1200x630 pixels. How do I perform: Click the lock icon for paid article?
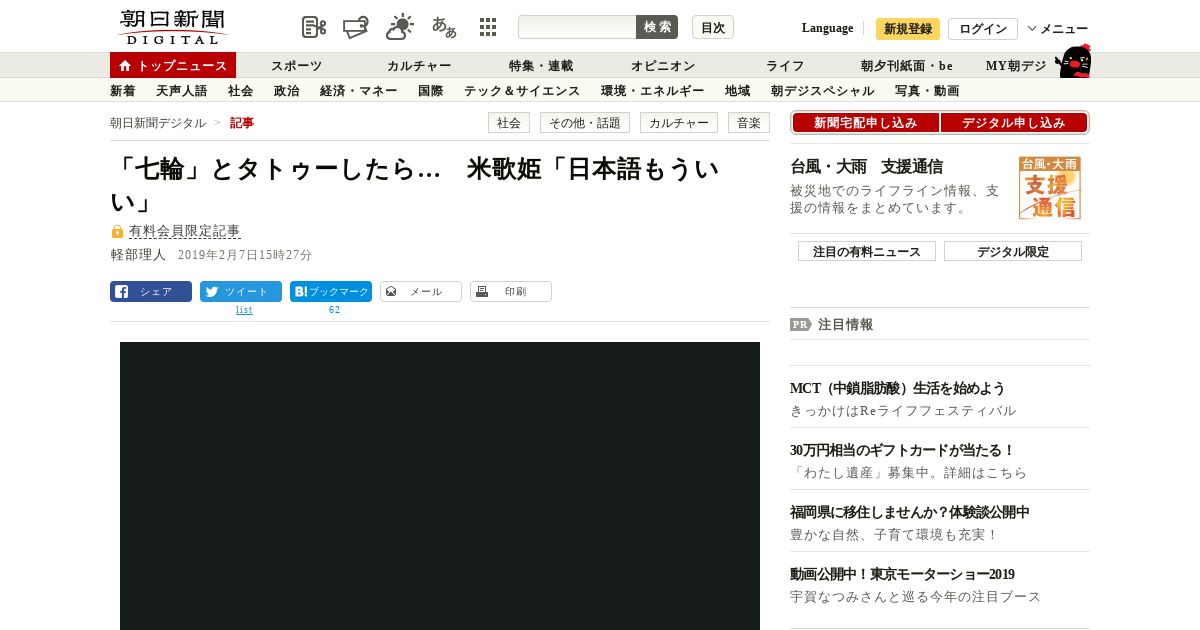point(117,231)
